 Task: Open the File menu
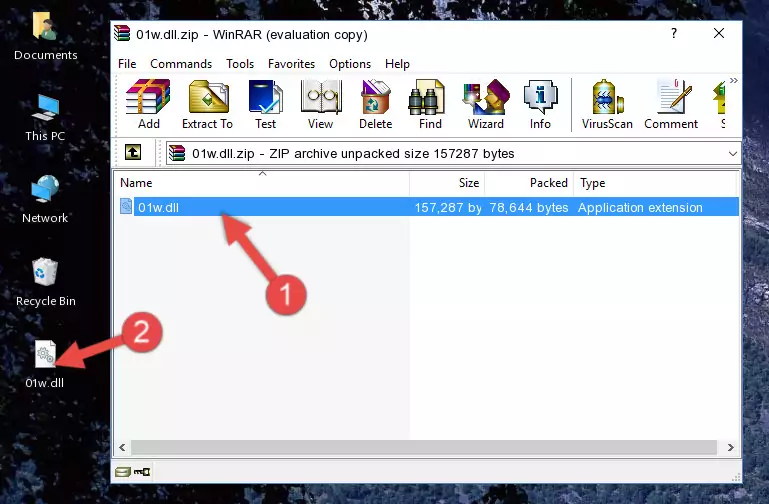click(127, 64)
